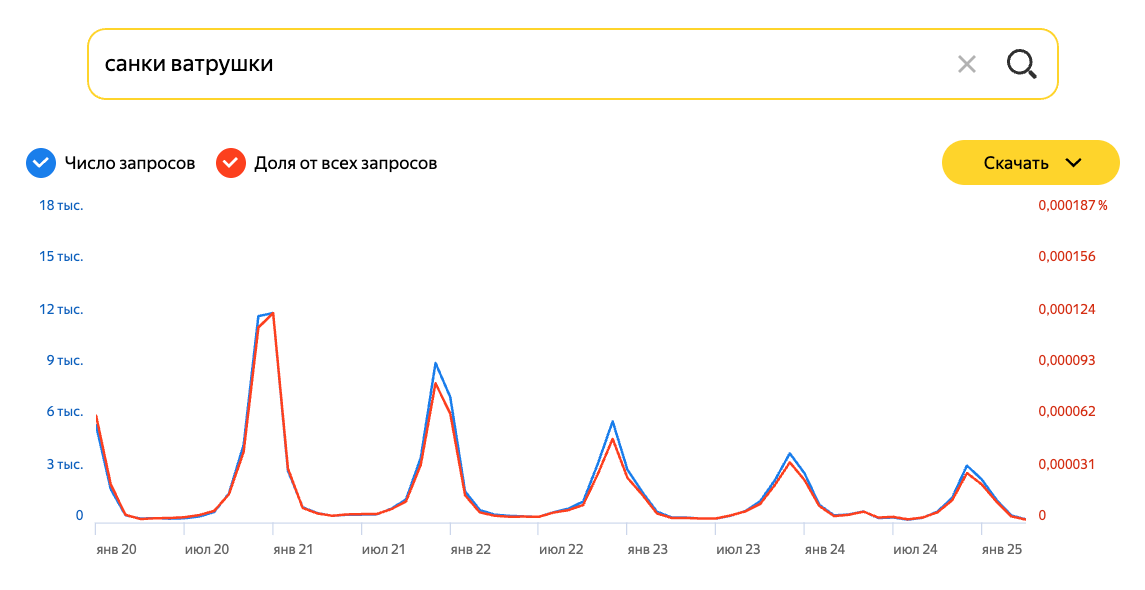Click the '9 тыс.' axis value
This screenshot has height=590, width=1145.
tap(65, 361)
